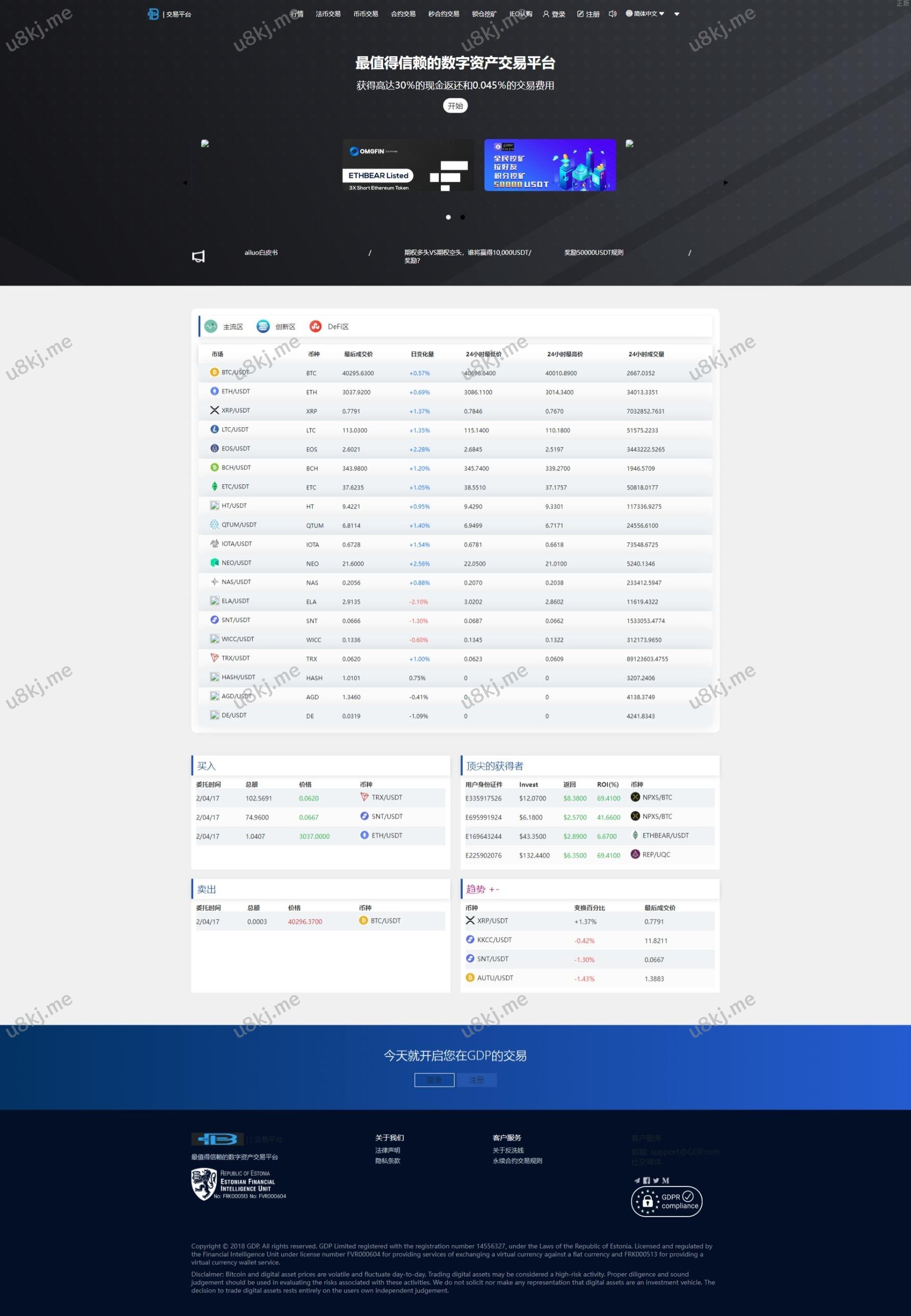This screenshot has width=911, height=1316.
Task: Switch to the DeFi区 market tab
Action: (x=329, y=327)
